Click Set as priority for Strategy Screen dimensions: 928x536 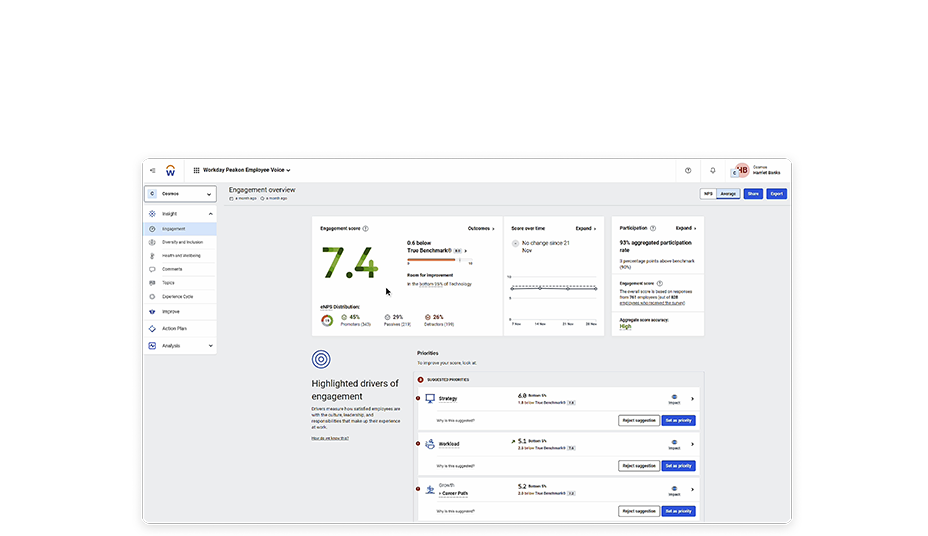point(678,420)
